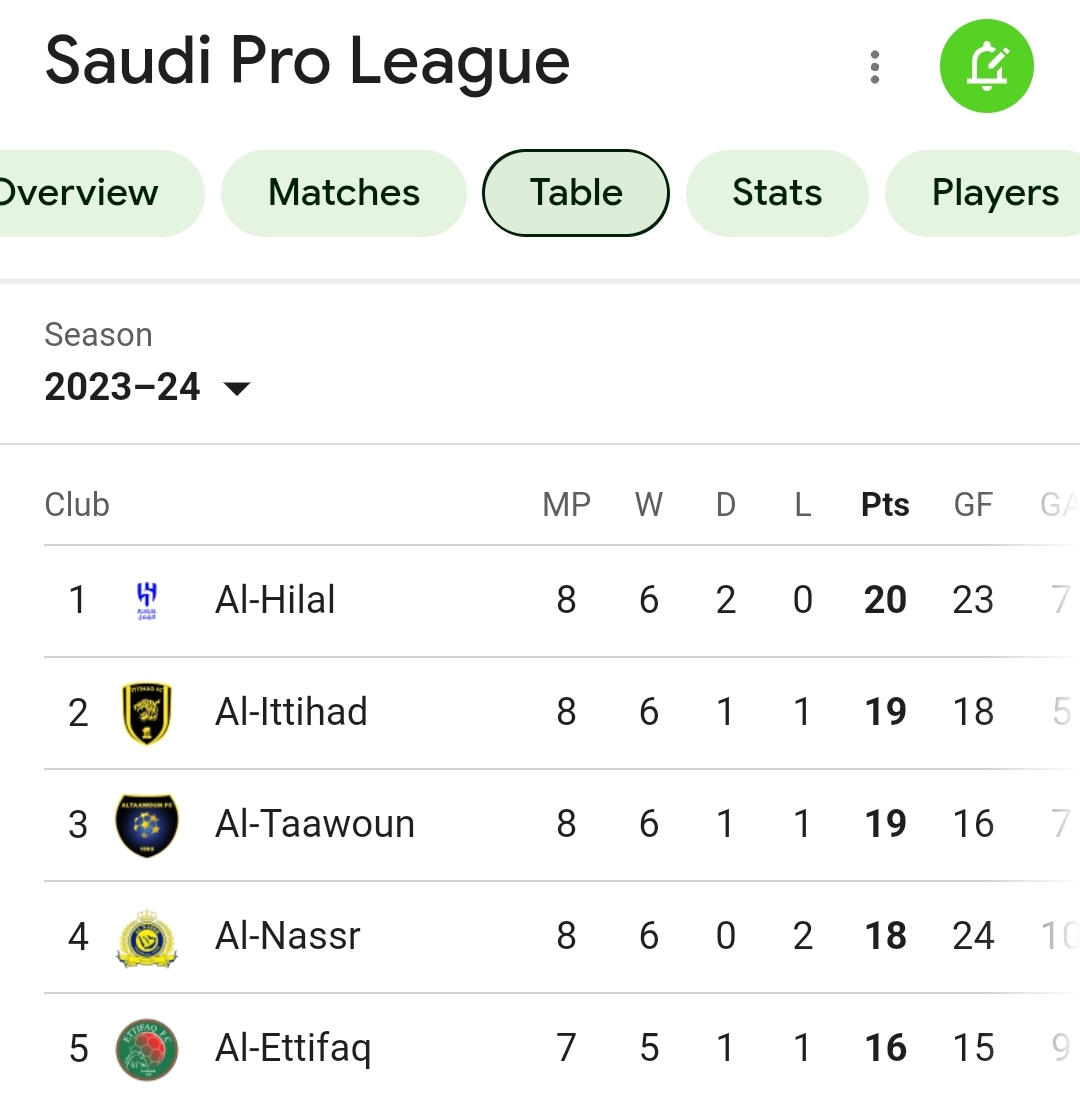Switch to the Stats tab

tap(777, 193)
